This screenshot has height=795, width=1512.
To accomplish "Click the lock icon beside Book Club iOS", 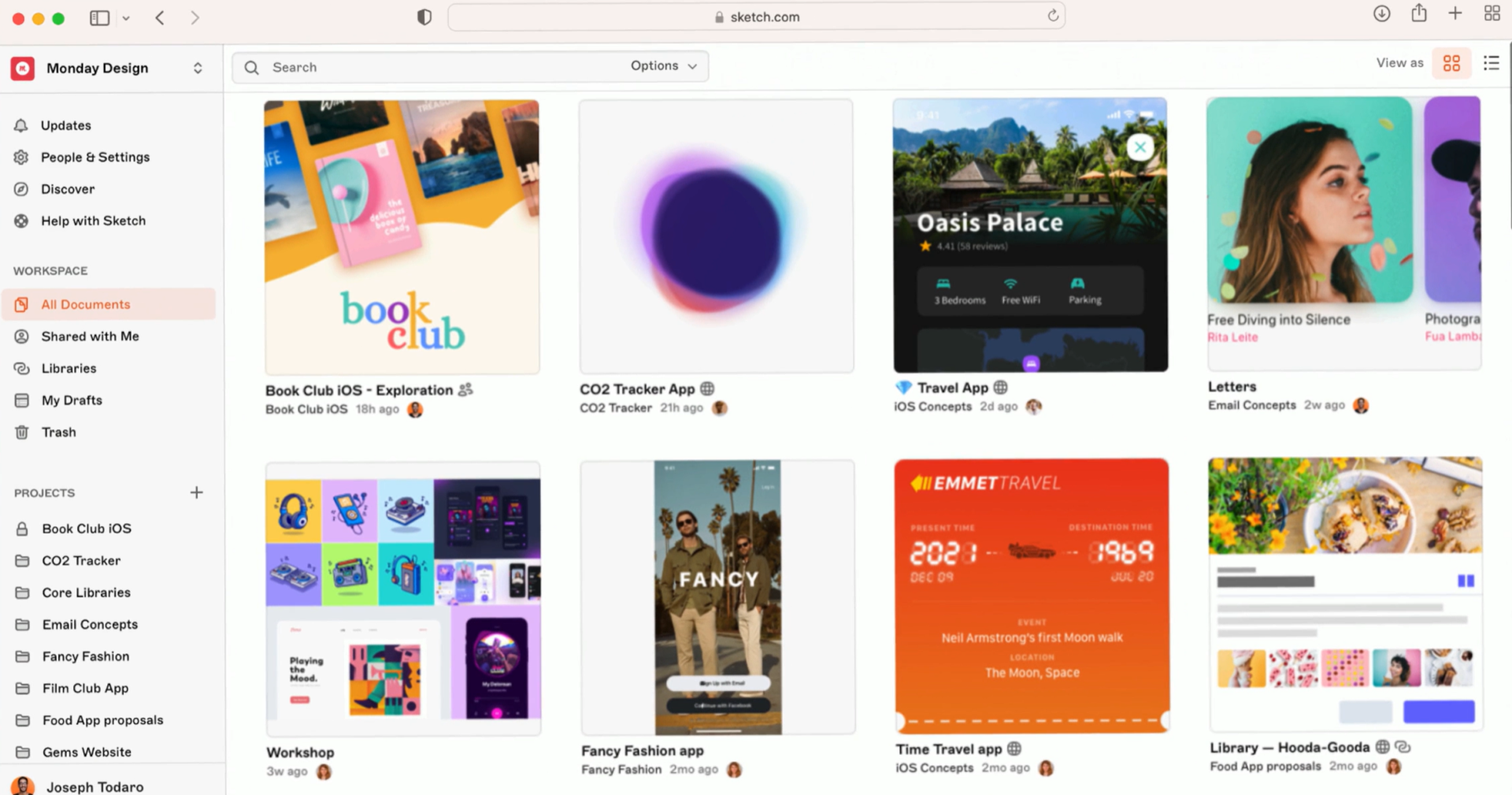I will point(22,529).
